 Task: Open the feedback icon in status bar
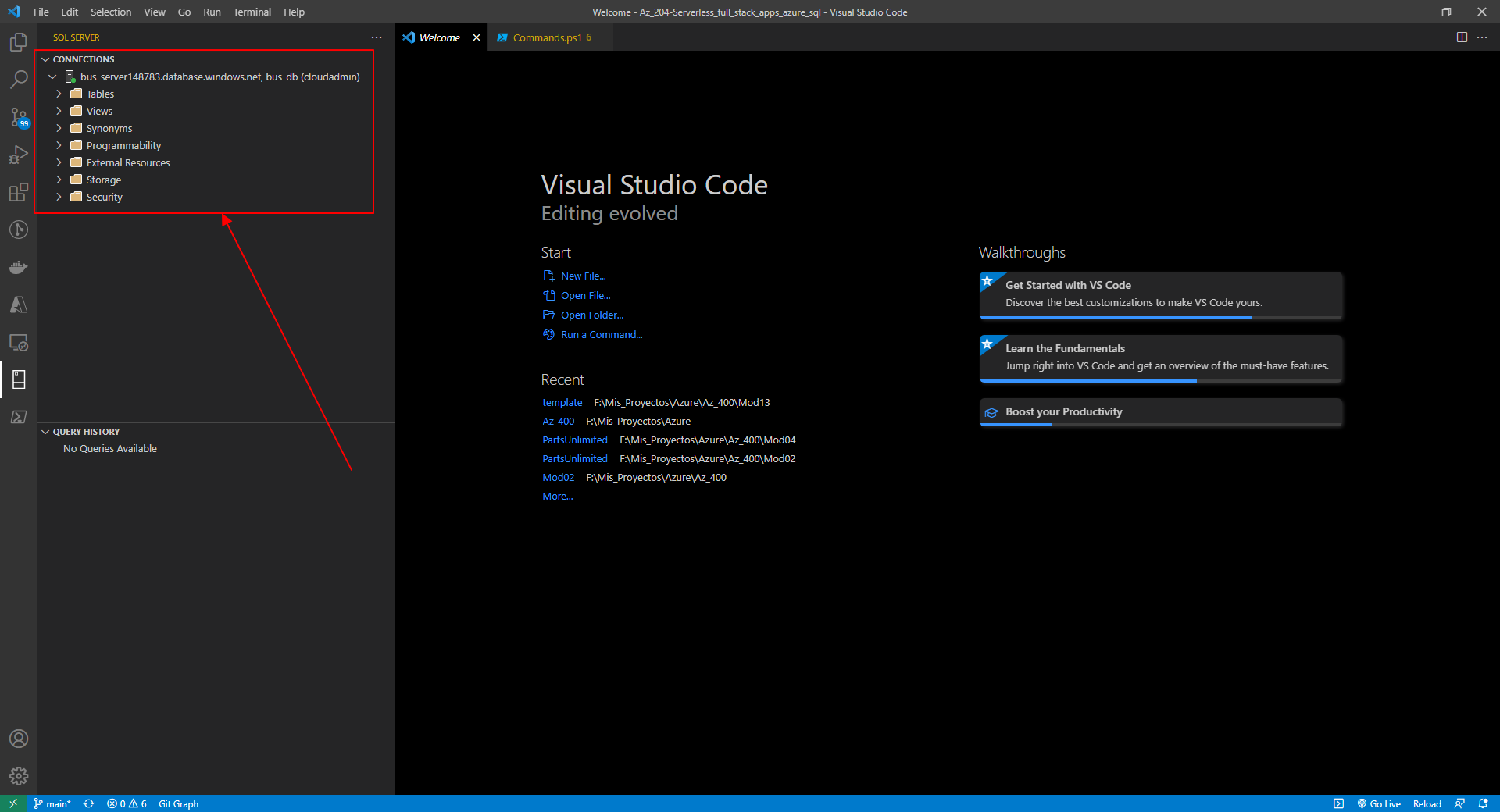1459,803
